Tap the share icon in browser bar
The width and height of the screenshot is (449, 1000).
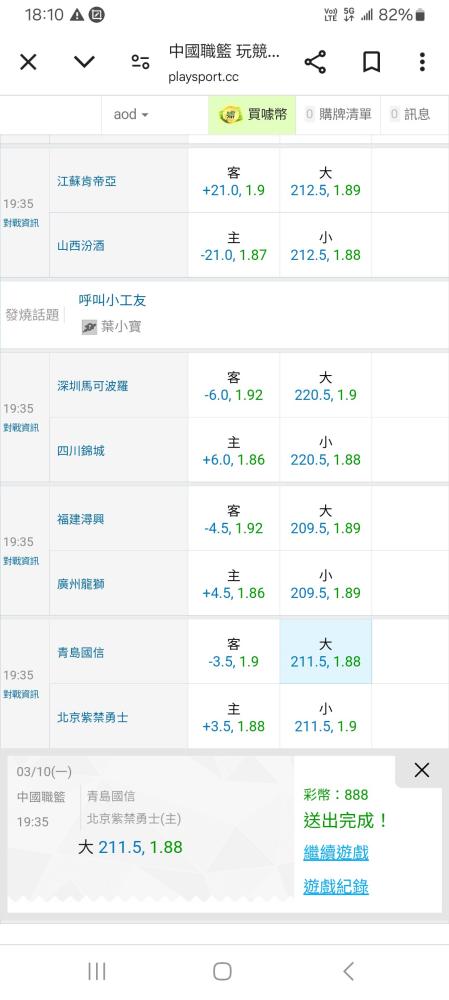tap(315, 62)
